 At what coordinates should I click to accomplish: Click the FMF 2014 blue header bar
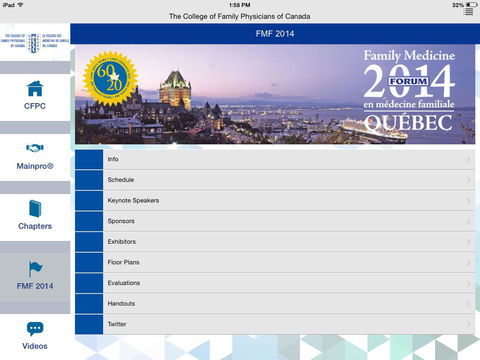(x=275, y=34)
